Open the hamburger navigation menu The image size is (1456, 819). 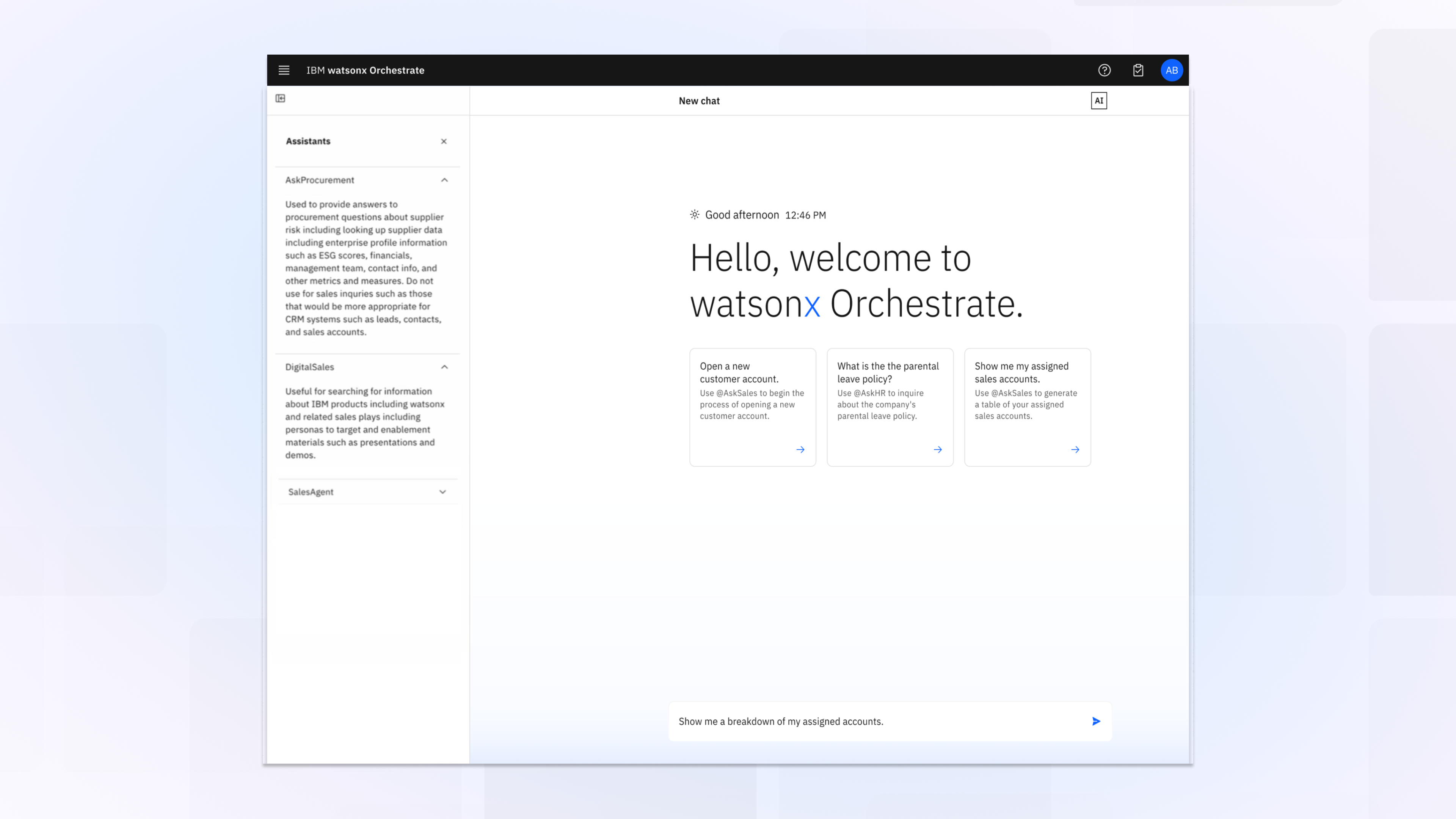[x=284, y=70]
